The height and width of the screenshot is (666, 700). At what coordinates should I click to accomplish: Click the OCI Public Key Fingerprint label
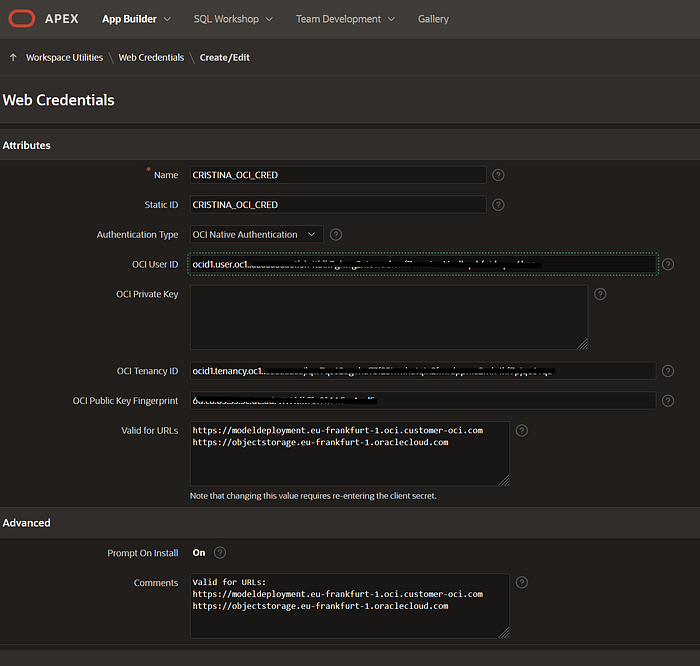pyautogui.click(x=125, y=401)
